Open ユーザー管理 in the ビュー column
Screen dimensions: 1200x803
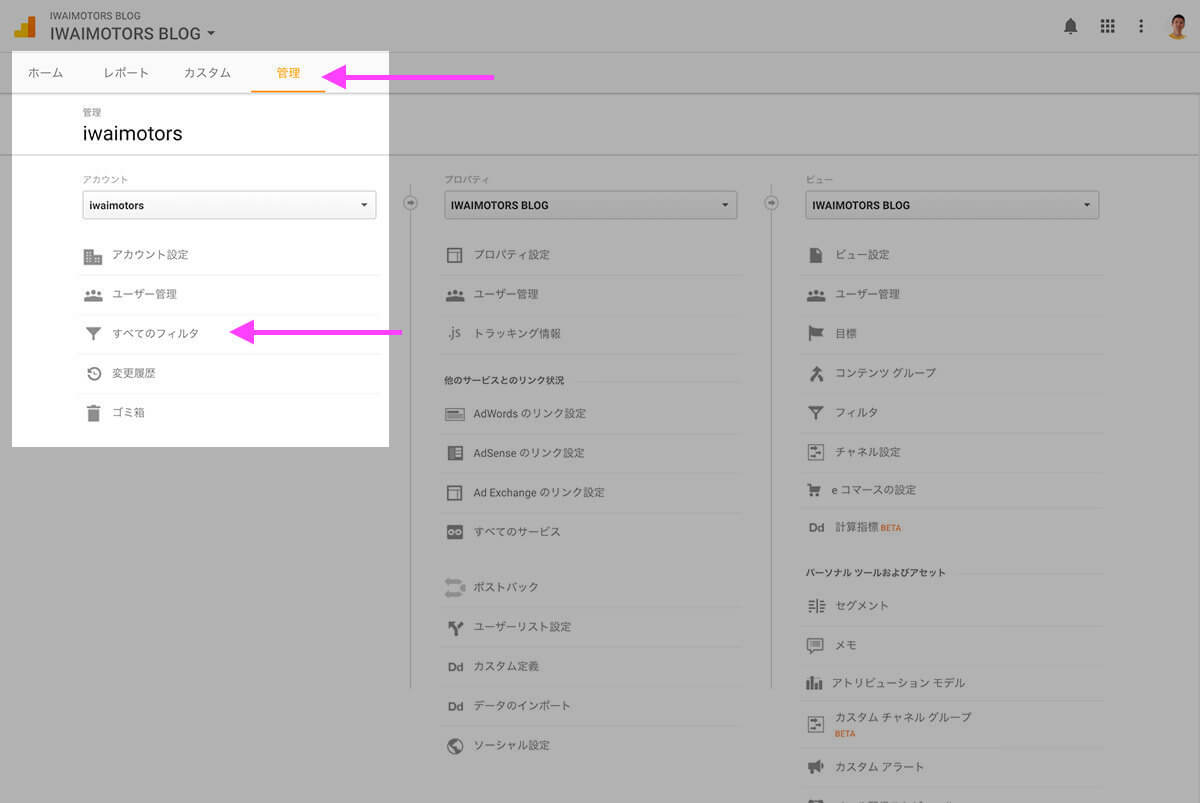click(868, 294)
